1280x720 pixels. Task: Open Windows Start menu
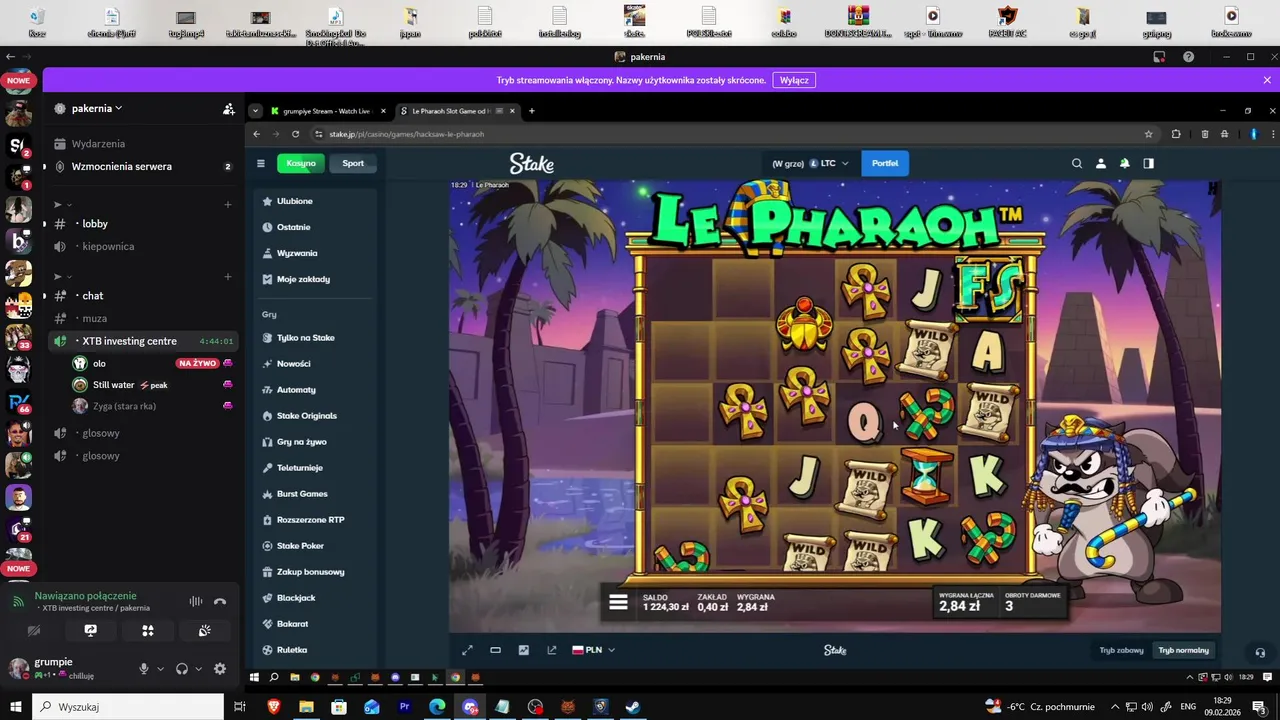pos(15,707)
